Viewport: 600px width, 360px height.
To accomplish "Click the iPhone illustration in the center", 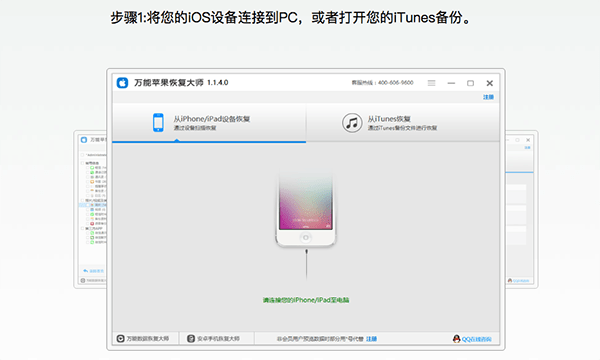I will pyautogui.click(x=305, y=210).
